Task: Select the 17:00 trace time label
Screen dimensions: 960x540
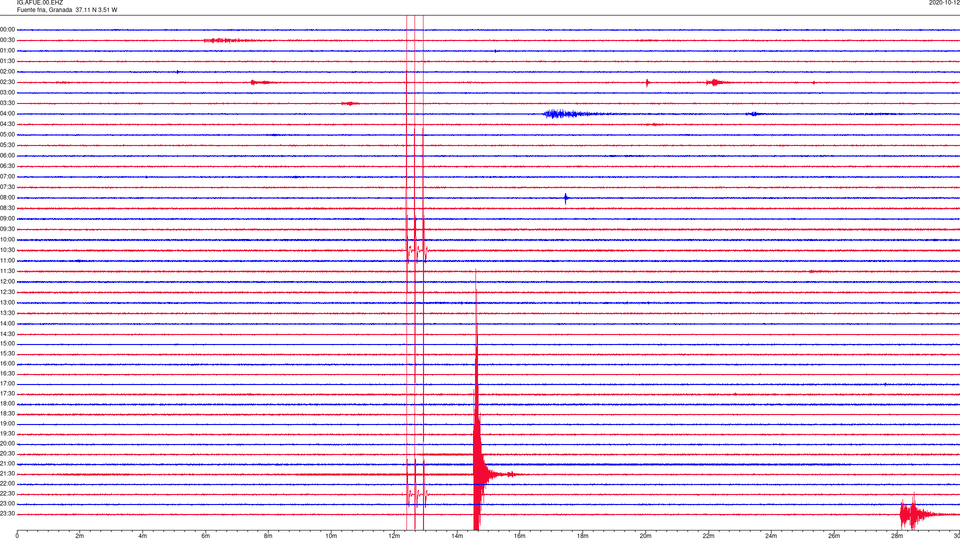Action: [x=7, y=384]
